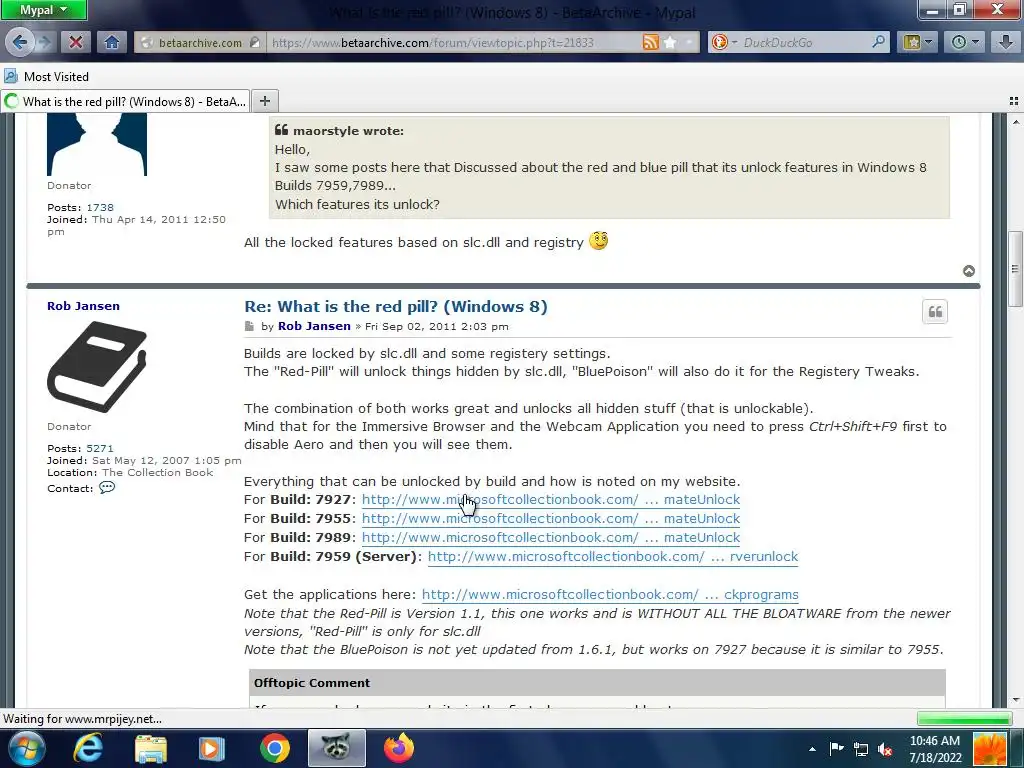This screenshot has width=1024, height=768.
Task: Click the smiley emoticon in the reply
Action: click(x=598, y=241)
